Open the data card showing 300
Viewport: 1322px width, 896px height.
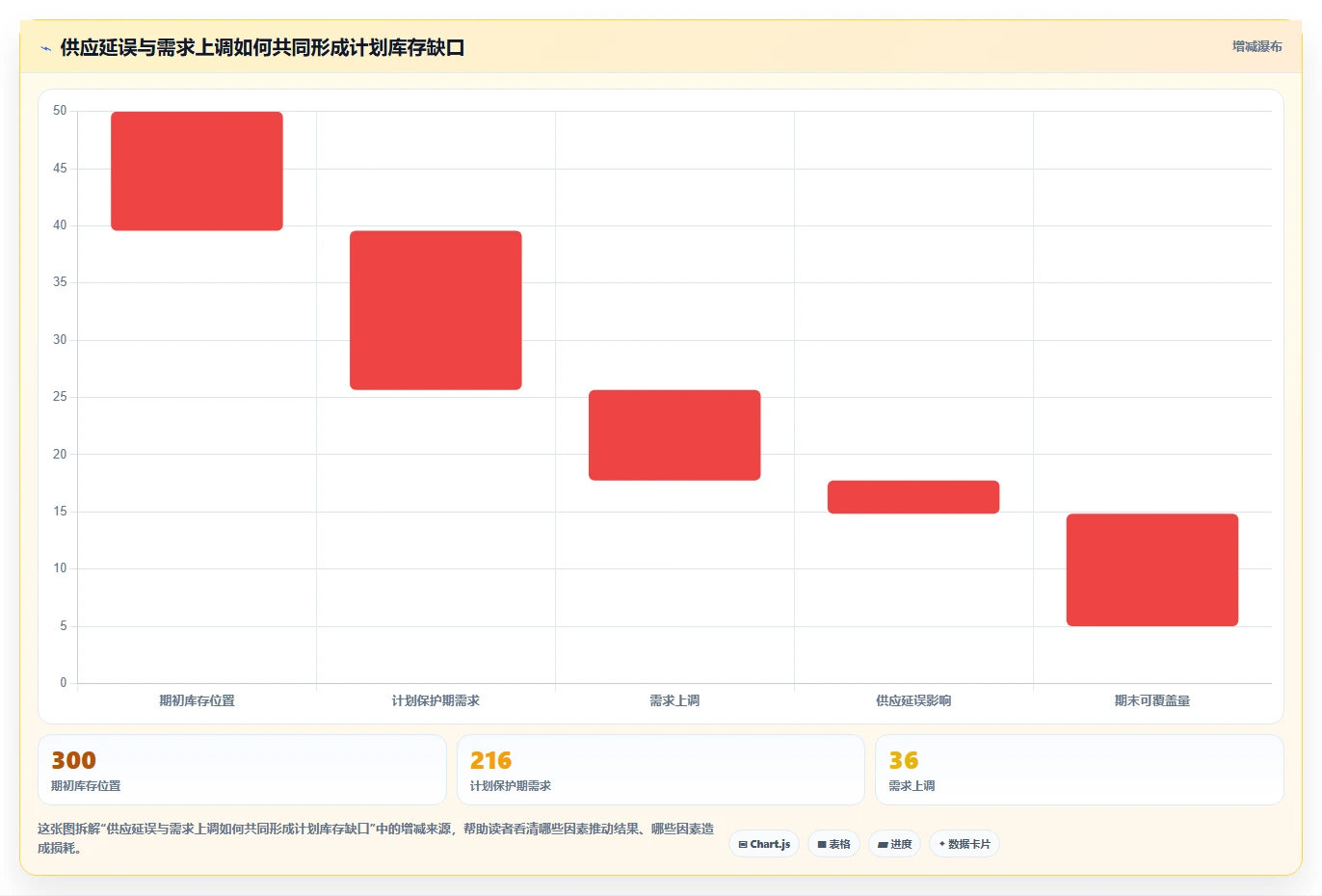point(242,770)
